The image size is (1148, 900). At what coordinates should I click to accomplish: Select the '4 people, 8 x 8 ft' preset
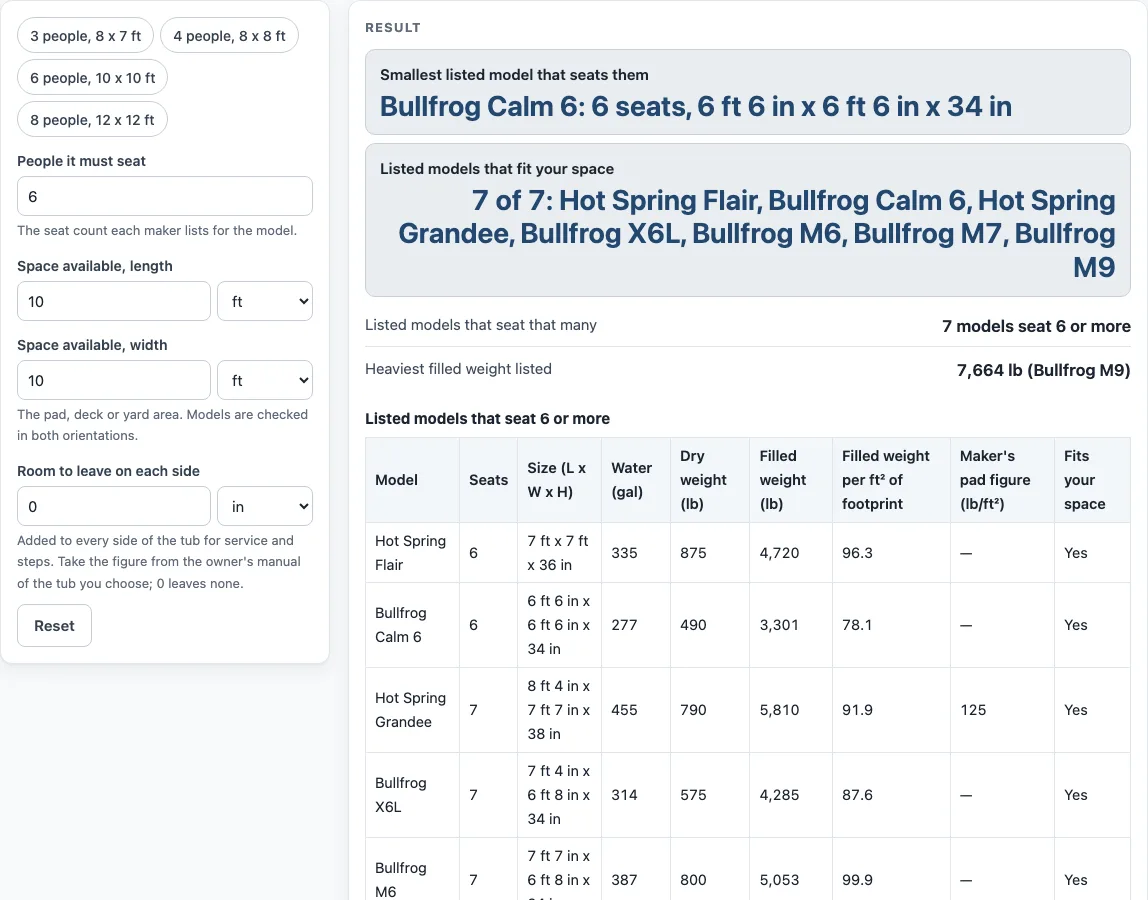pos(229,36)
